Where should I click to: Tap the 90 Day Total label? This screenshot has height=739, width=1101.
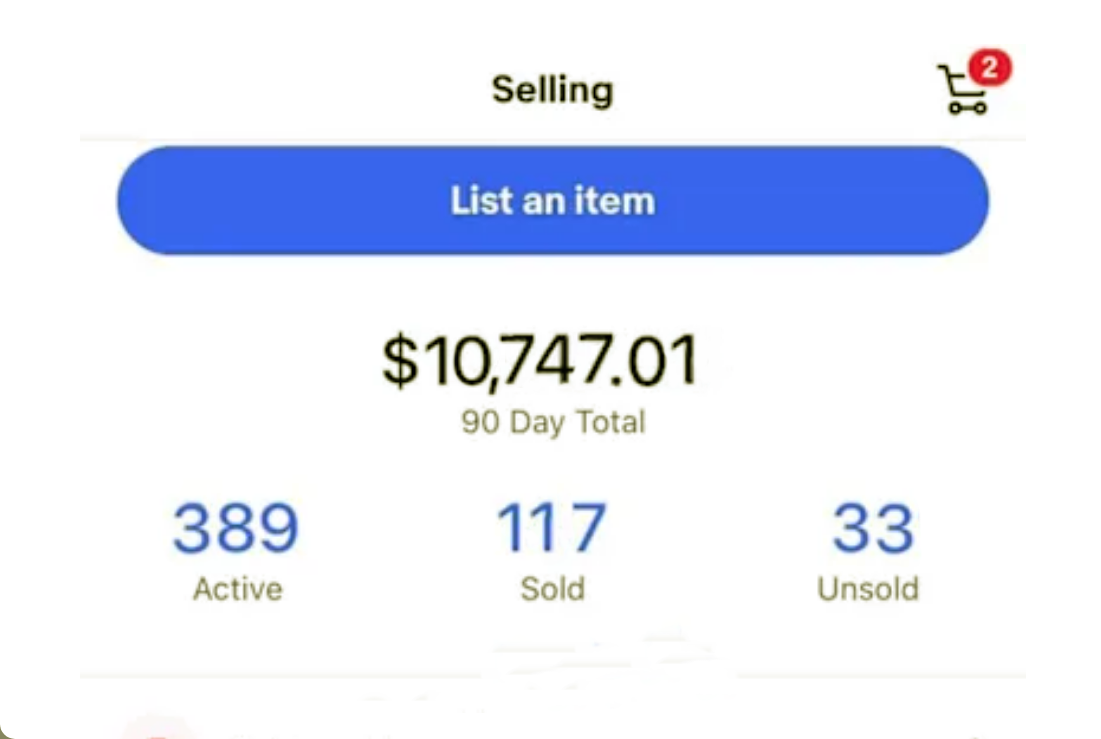click(x=552, y=422)
